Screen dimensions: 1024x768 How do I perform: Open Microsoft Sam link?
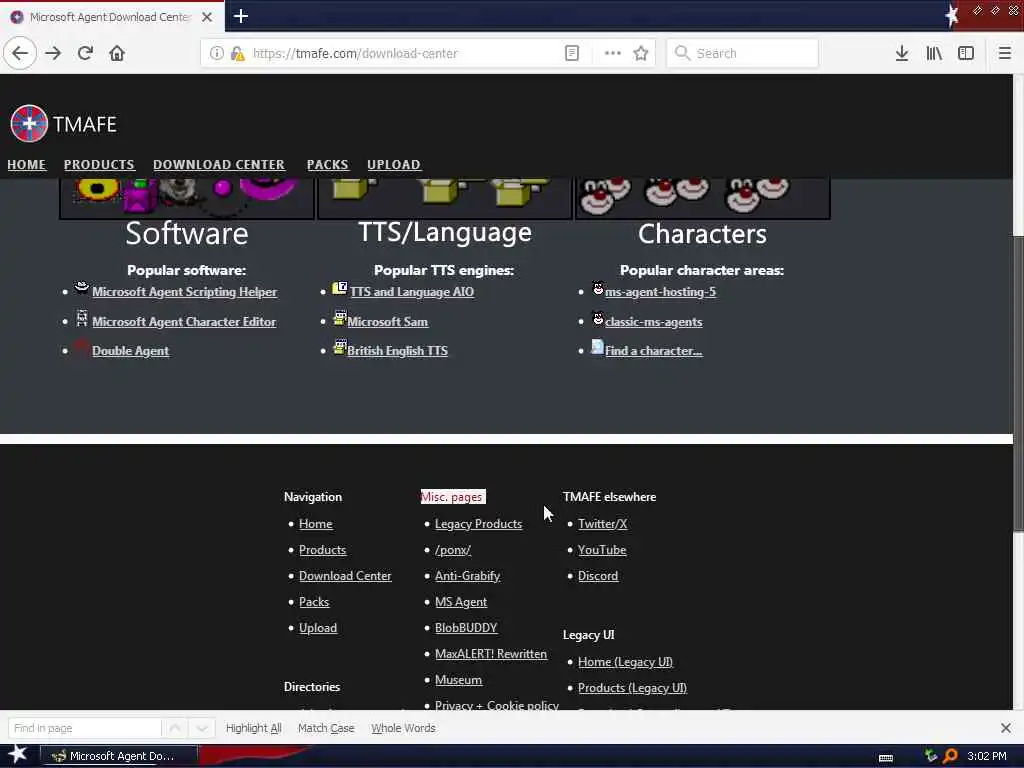pos(387,321)
